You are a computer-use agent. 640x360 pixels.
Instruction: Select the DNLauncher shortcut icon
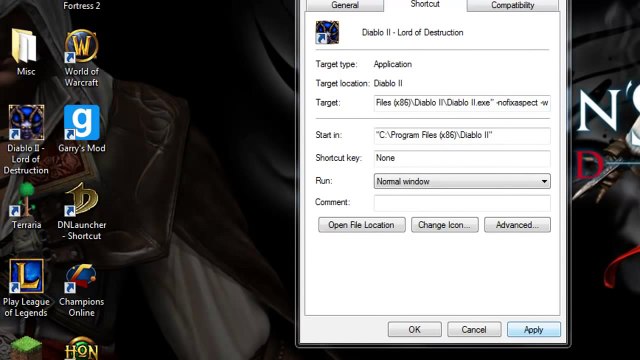coord(81,199)
